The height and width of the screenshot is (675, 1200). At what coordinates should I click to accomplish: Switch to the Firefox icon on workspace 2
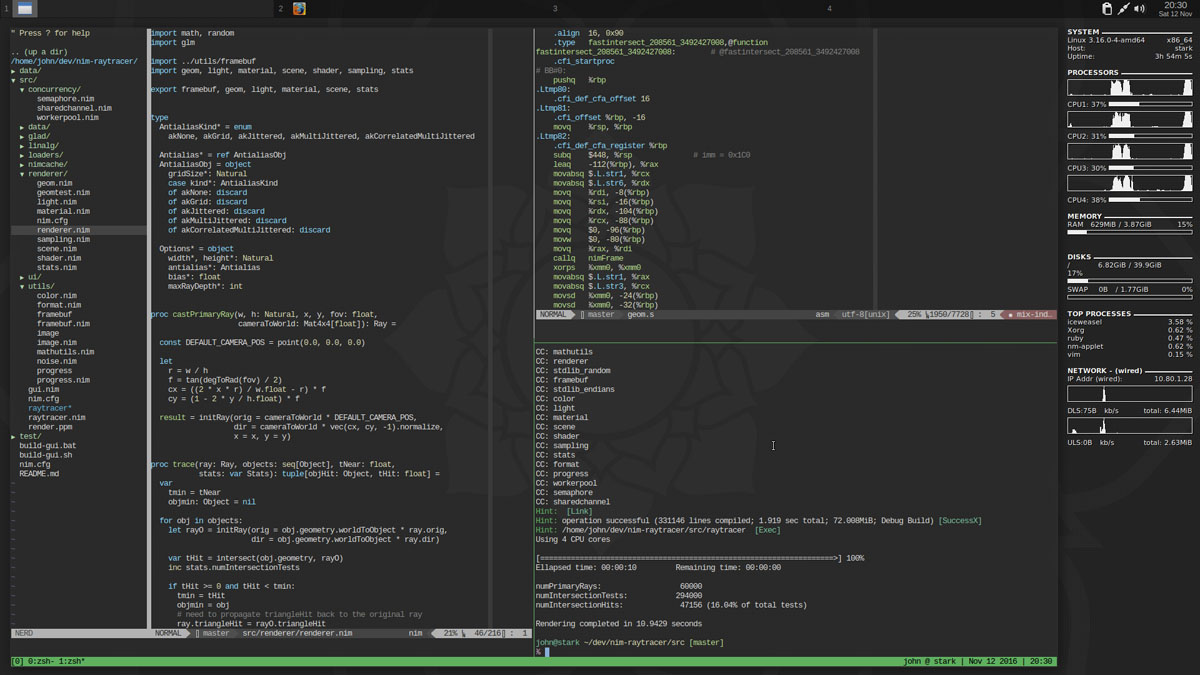coord(299,8)
